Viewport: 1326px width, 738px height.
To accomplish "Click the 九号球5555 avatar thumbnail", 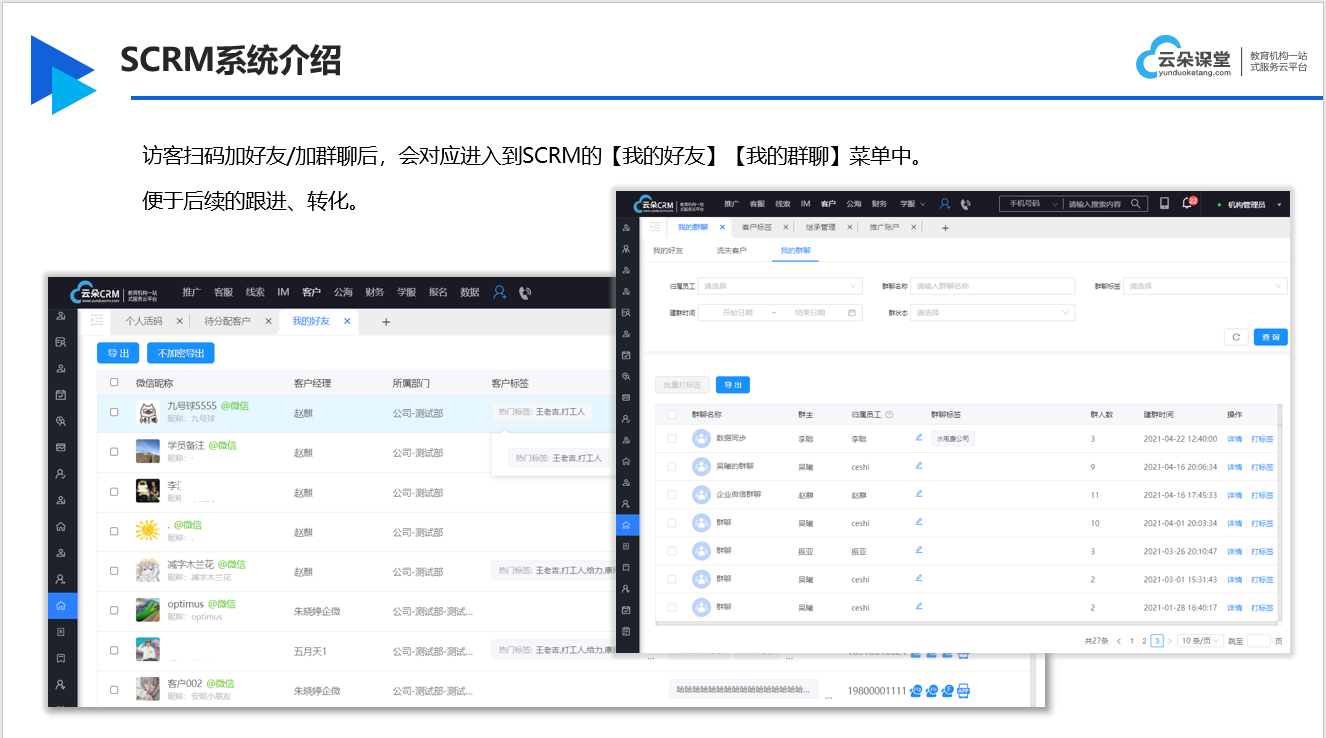I will (148, 412).
